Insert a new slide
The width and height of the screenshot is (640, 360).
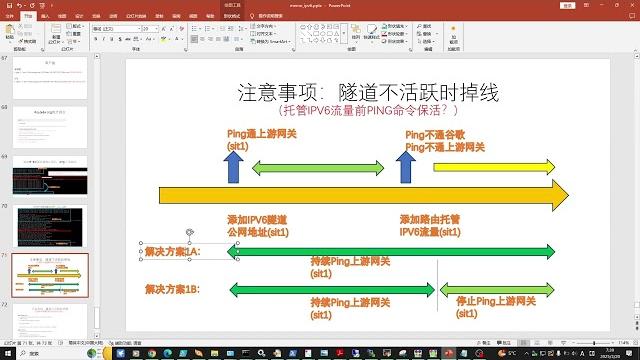coord(56,34)
